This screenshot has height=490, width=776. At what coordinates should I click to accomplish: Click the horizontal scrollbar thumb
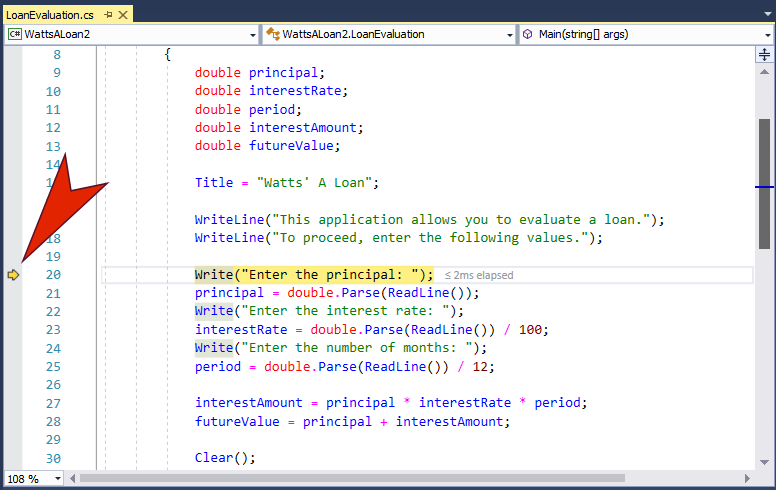tap(352, 478)
